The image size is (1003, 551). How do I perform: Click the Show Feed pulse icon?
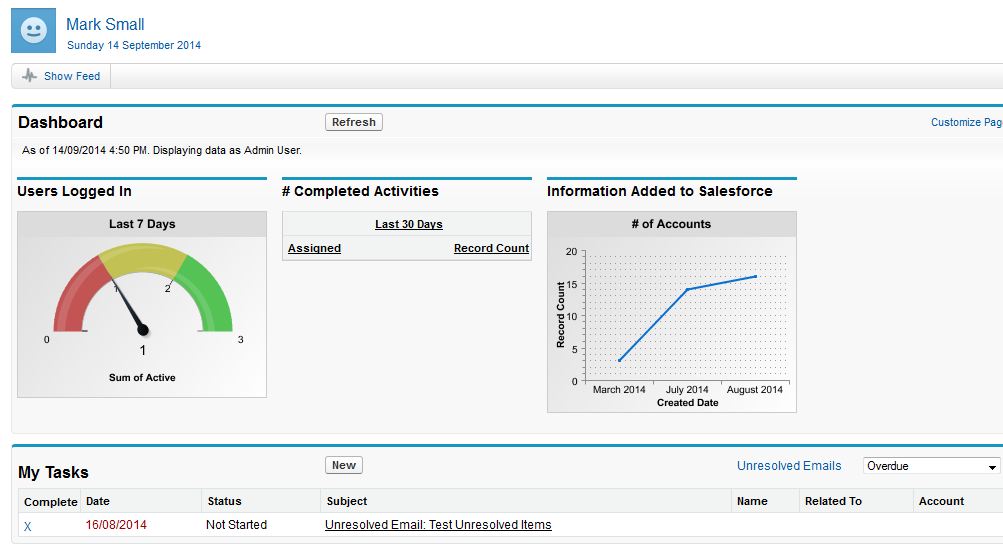30,76
